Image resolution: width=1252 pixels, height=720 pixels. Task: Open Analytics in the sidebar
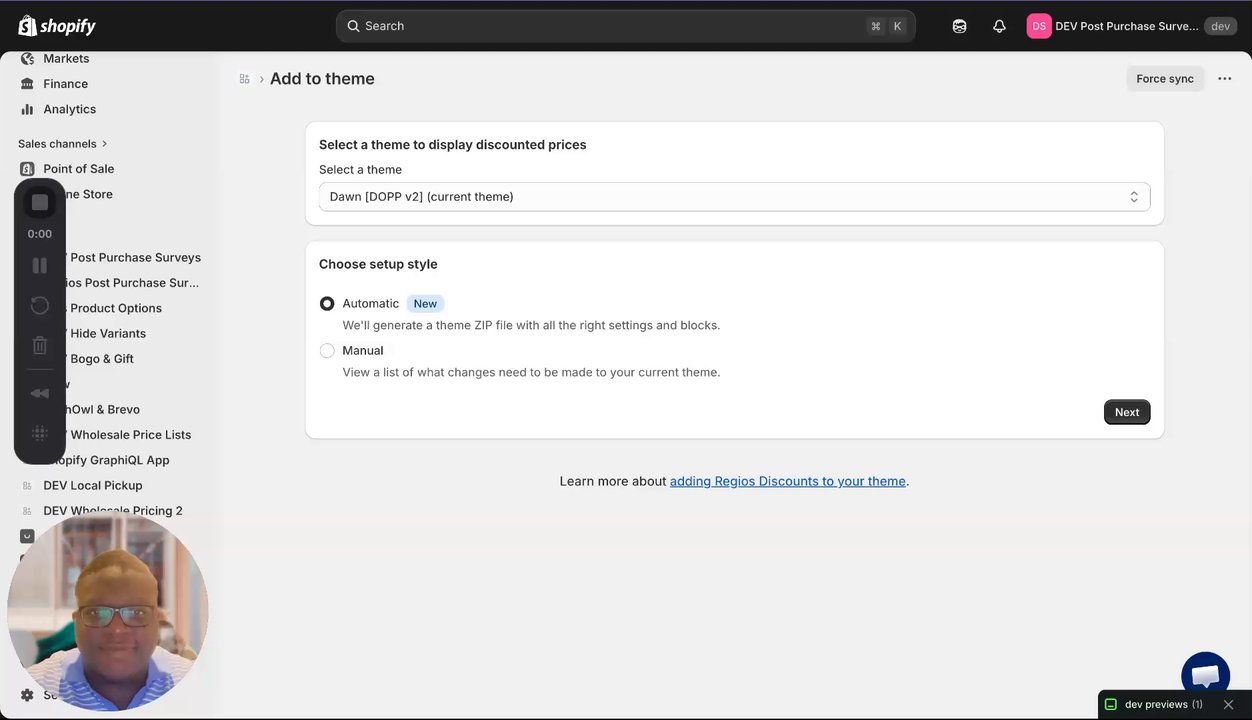[69, 109]
